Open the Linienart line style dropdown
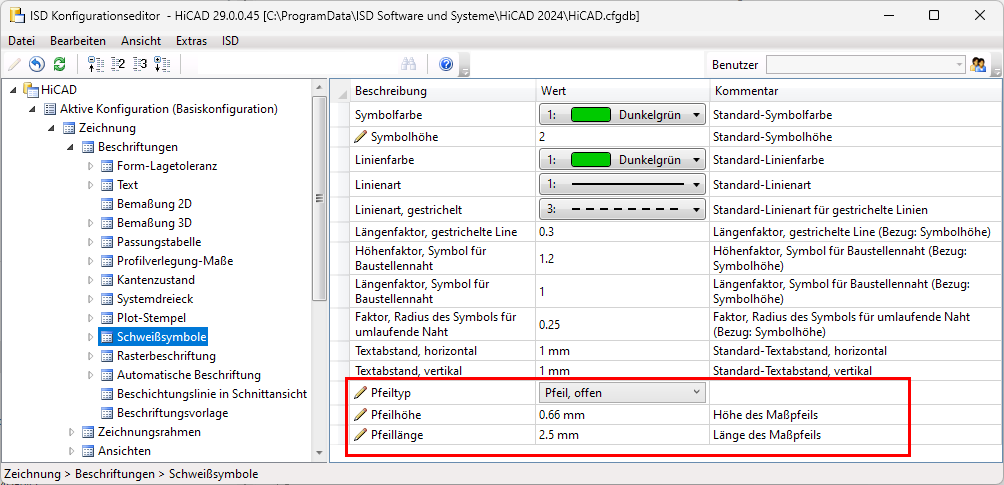This screenshot has width=1004, height=485. tap(622, 185)
